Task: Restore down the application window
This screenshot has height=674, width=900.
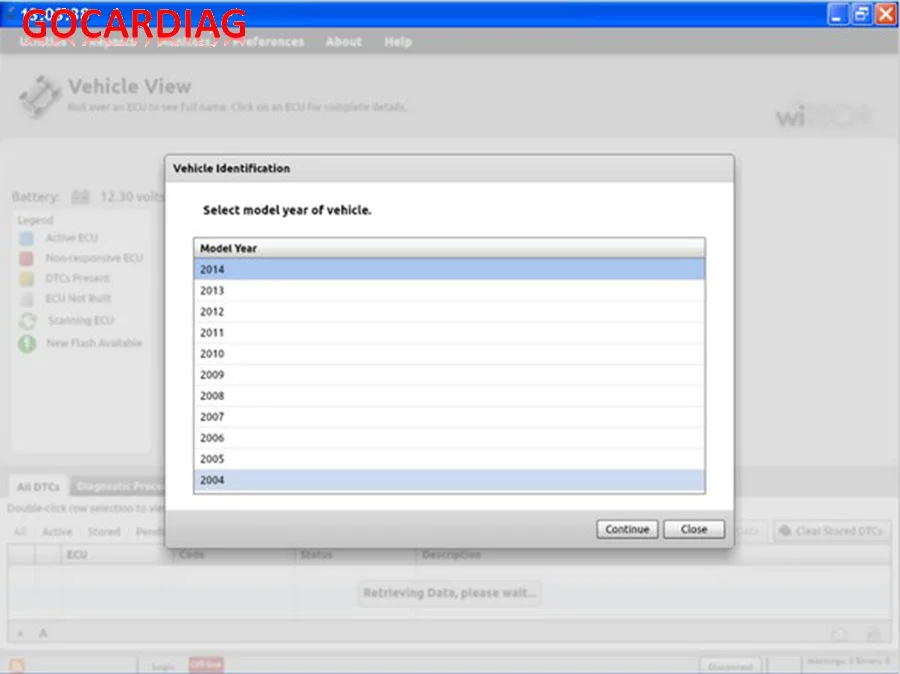Action: [861, 14]
